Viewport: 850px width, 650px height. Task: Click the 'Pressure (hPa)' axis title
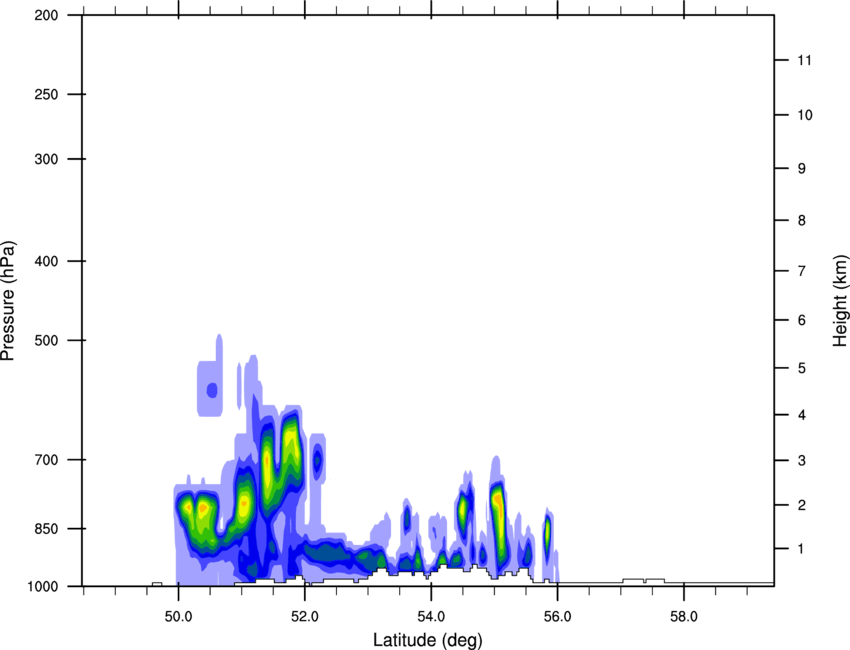click(8, 301)
